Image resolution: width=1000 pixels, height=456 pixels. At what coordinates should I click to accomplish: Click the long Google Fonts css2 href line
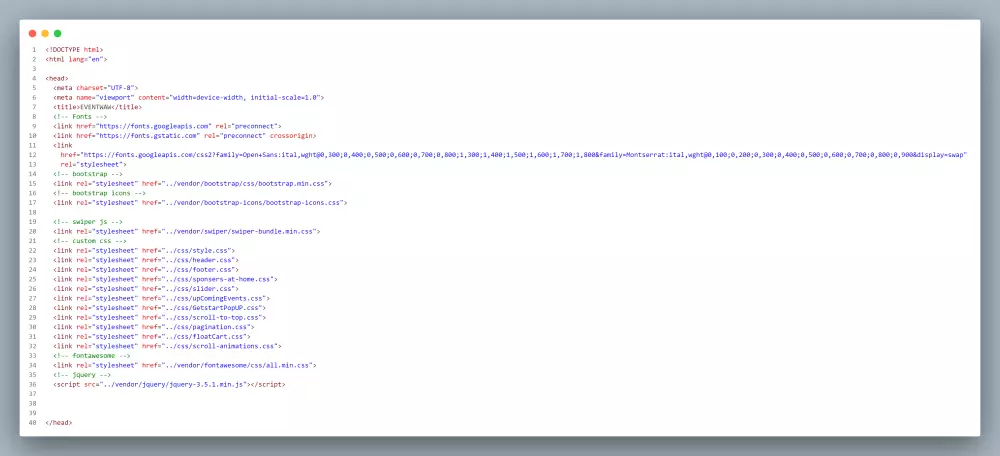pos(514,155)
